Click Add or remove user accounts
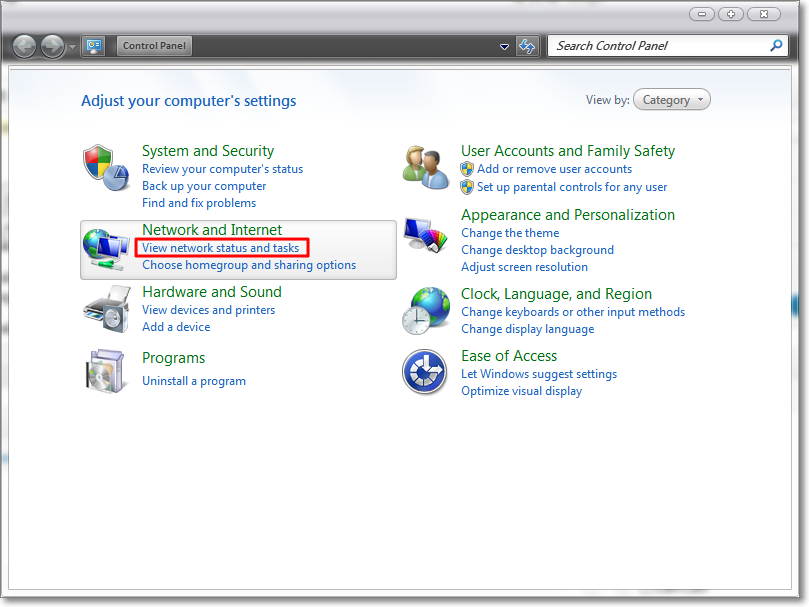Image resolution: width=809 pixels, height=607 pixels. tap(555, 169)
